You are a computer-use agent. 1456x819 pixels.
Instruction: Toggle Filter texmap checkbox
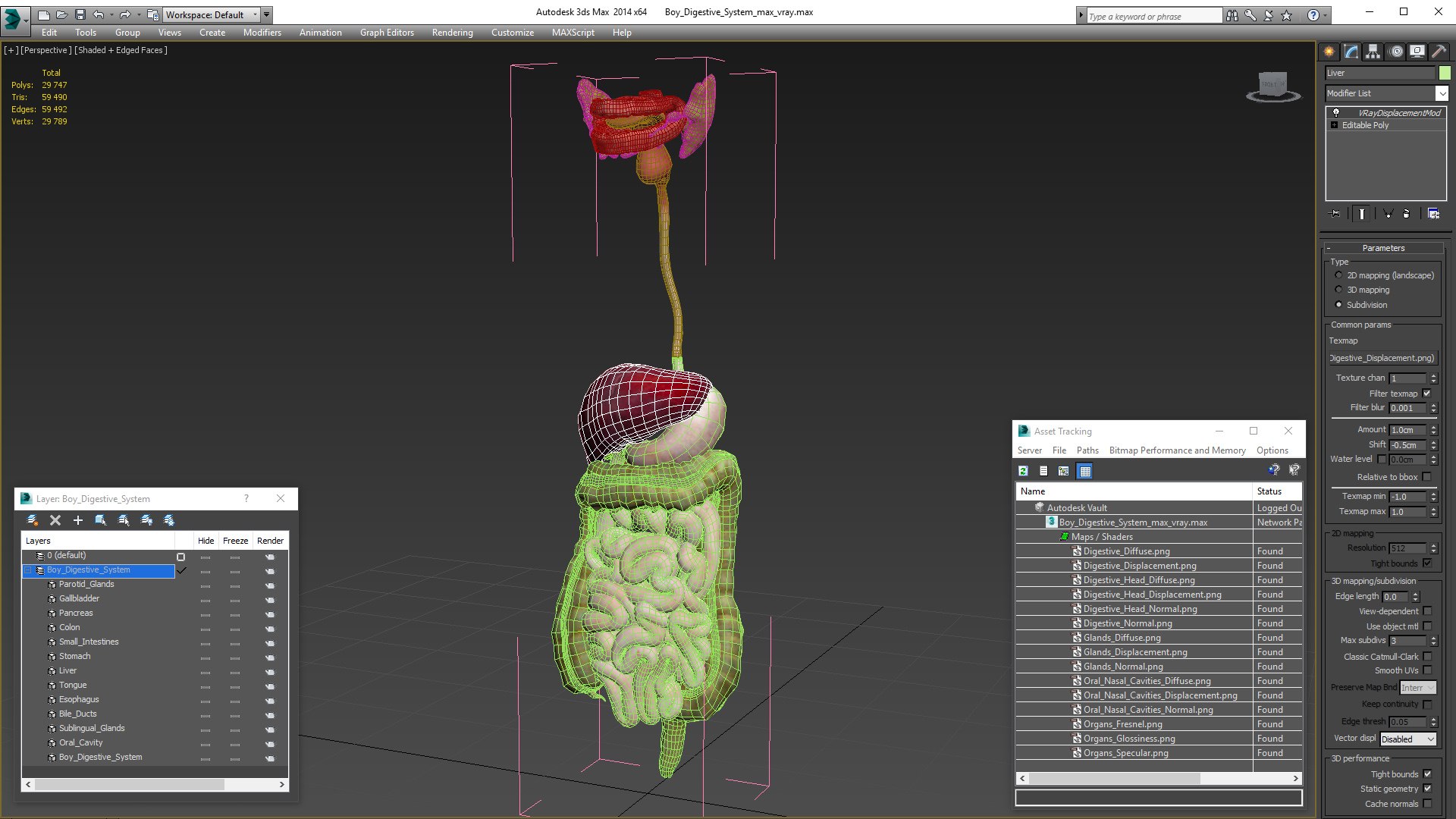tap(1426, 394)
